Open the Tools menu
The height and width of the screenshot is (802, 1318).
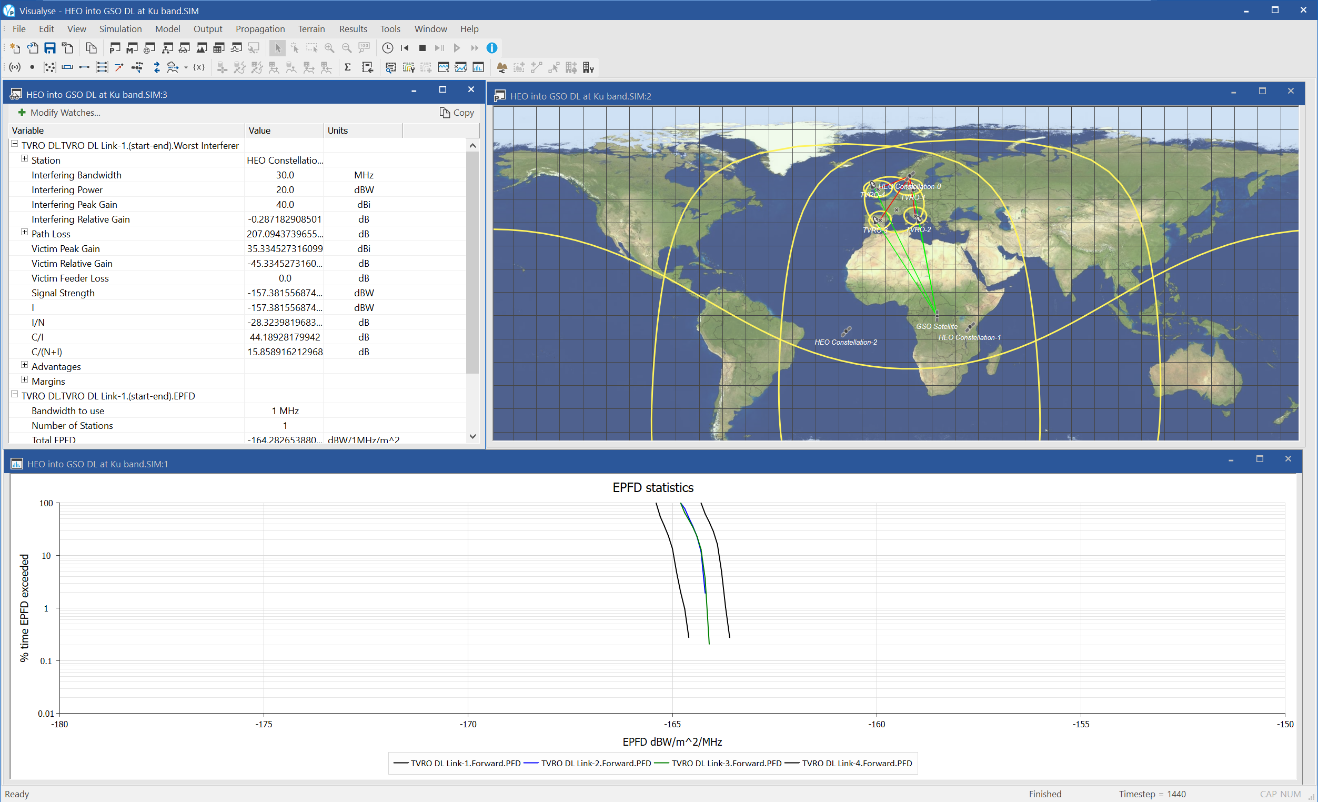391,29
